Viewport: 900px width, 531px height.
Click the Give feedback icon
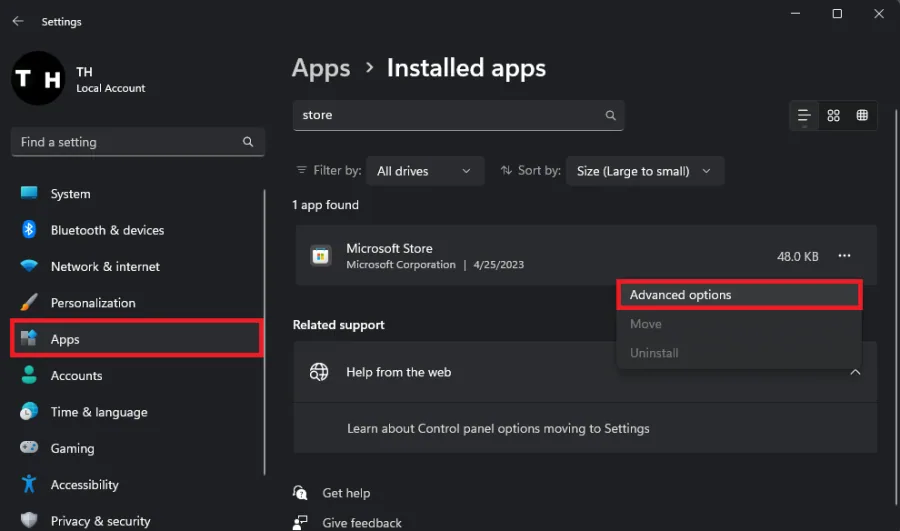tap(300, 522)
